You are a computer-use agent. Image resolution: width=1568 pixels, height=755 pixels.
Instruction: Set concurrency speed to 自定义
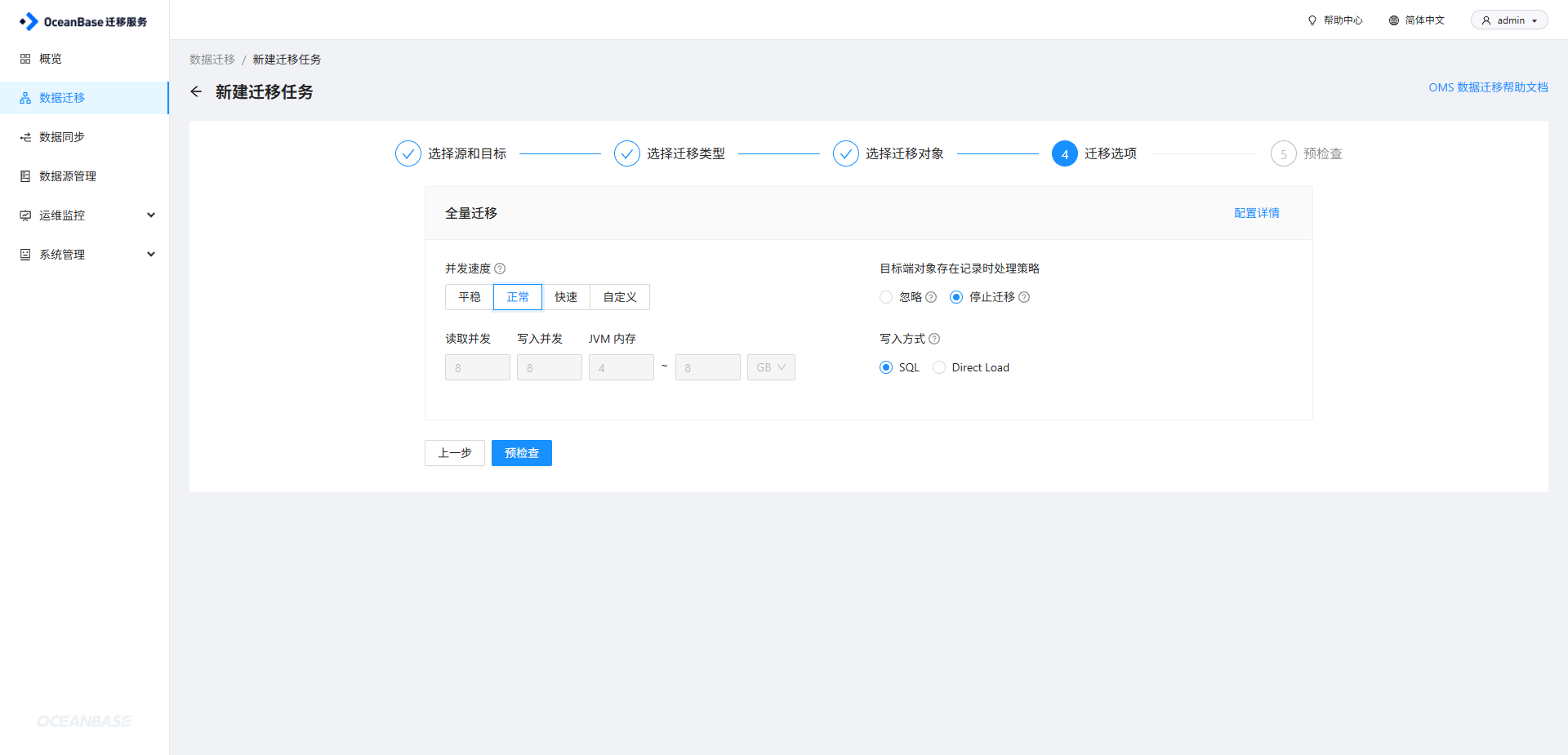[620, 297]
